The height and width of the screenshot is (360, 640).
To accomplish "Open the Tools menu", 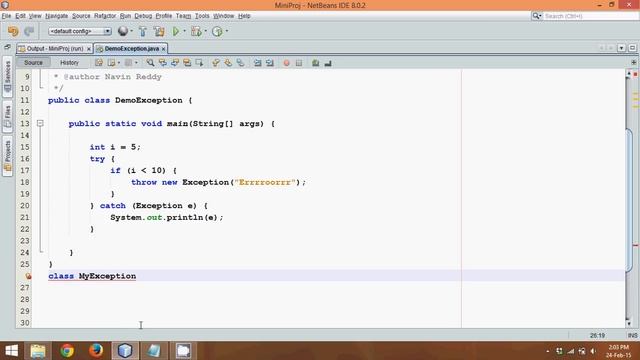I will [202, 16].
